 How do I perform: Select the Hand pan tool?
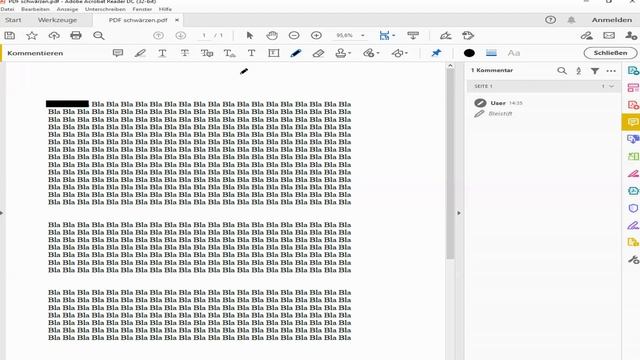pyautogui.click(x=272, y=36)
